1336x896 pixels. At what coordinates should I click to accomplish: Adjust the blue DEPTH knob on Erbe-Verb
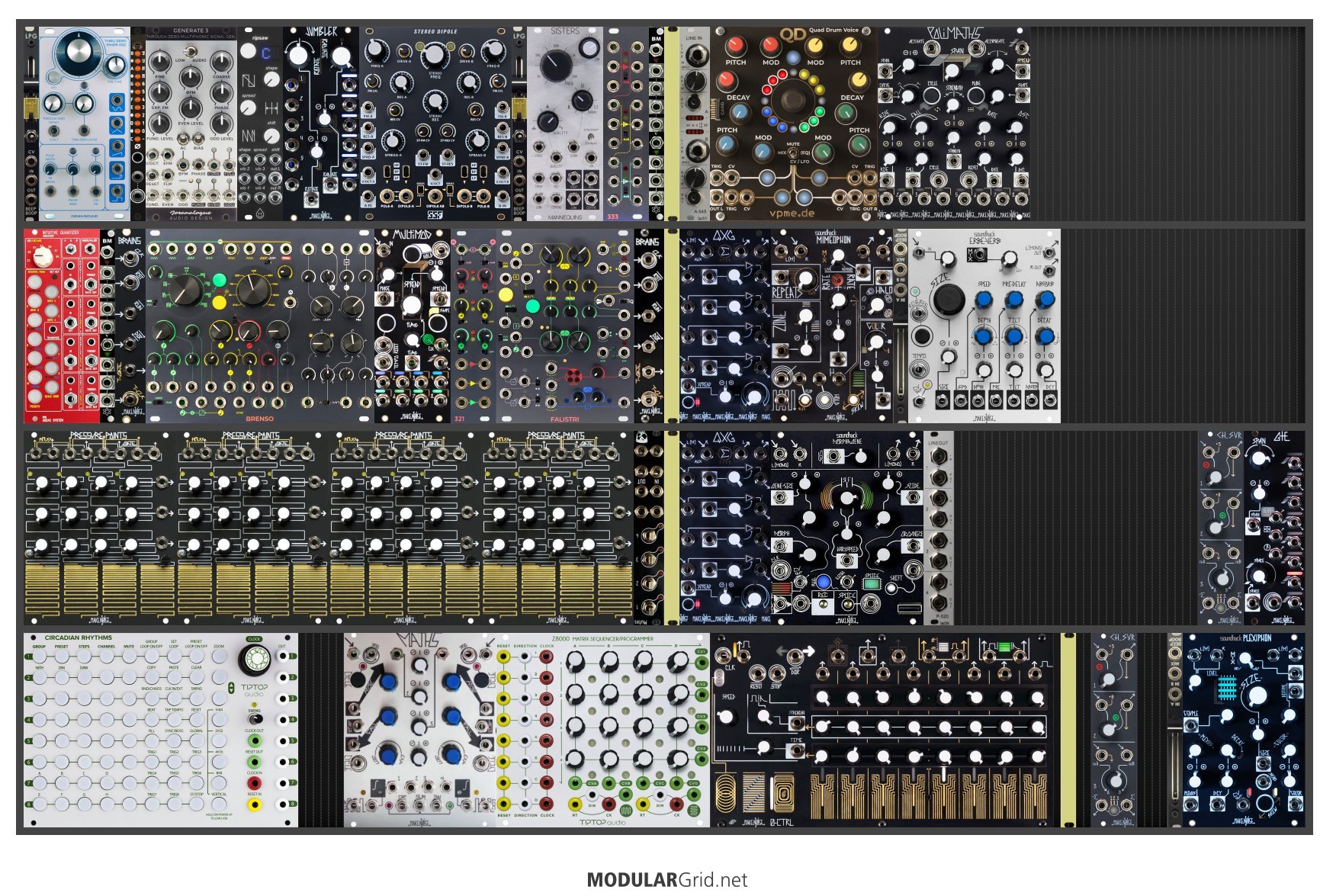(984, 336)
